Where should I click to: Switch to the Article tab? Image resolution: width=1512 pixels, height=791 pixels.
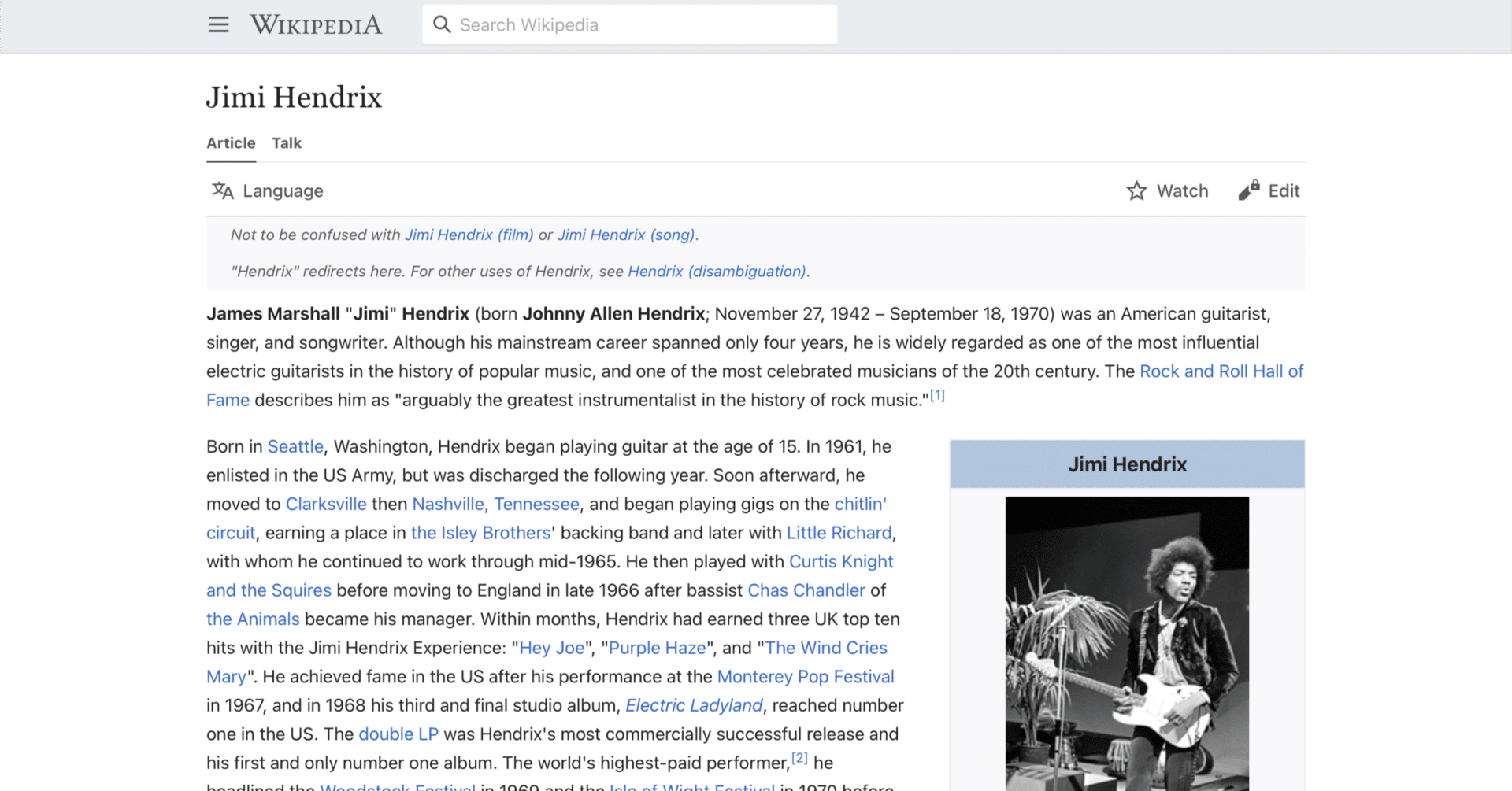(231, 143)
